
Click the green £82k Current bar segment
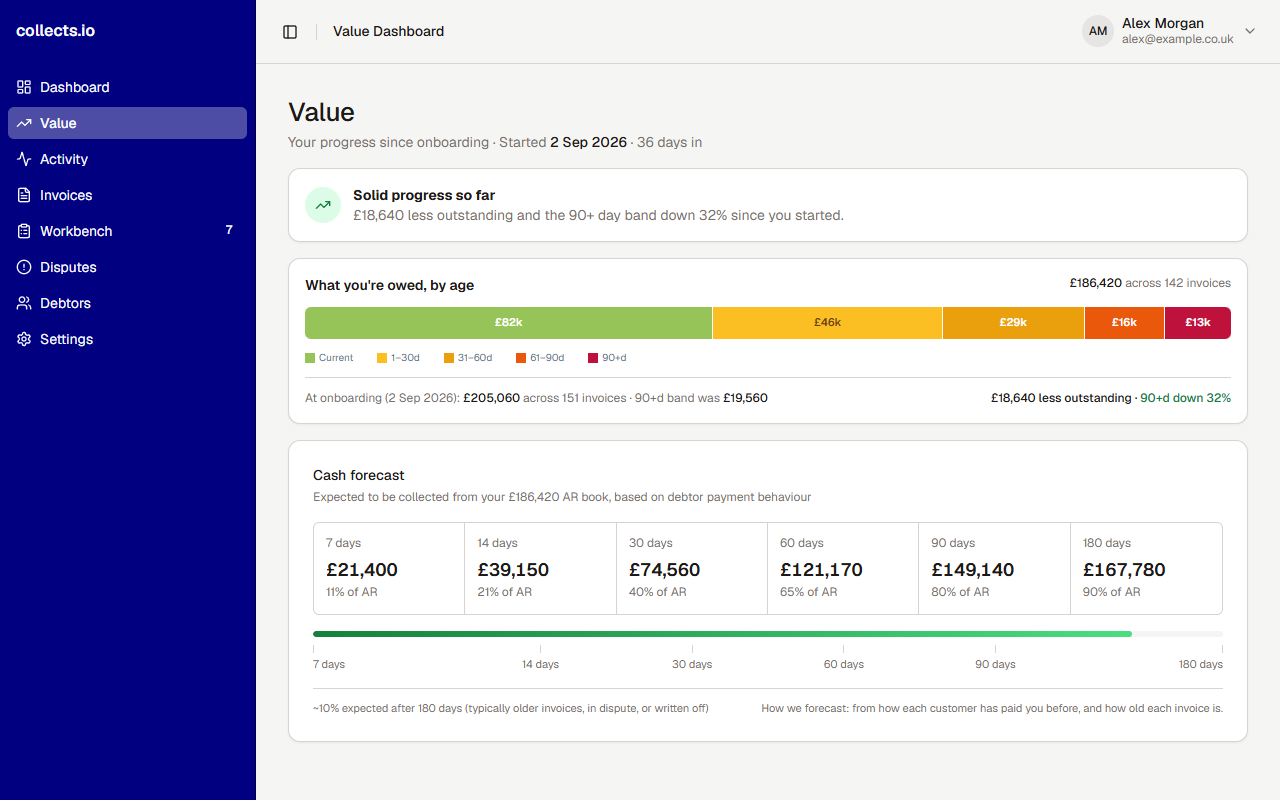click(508, 323)
